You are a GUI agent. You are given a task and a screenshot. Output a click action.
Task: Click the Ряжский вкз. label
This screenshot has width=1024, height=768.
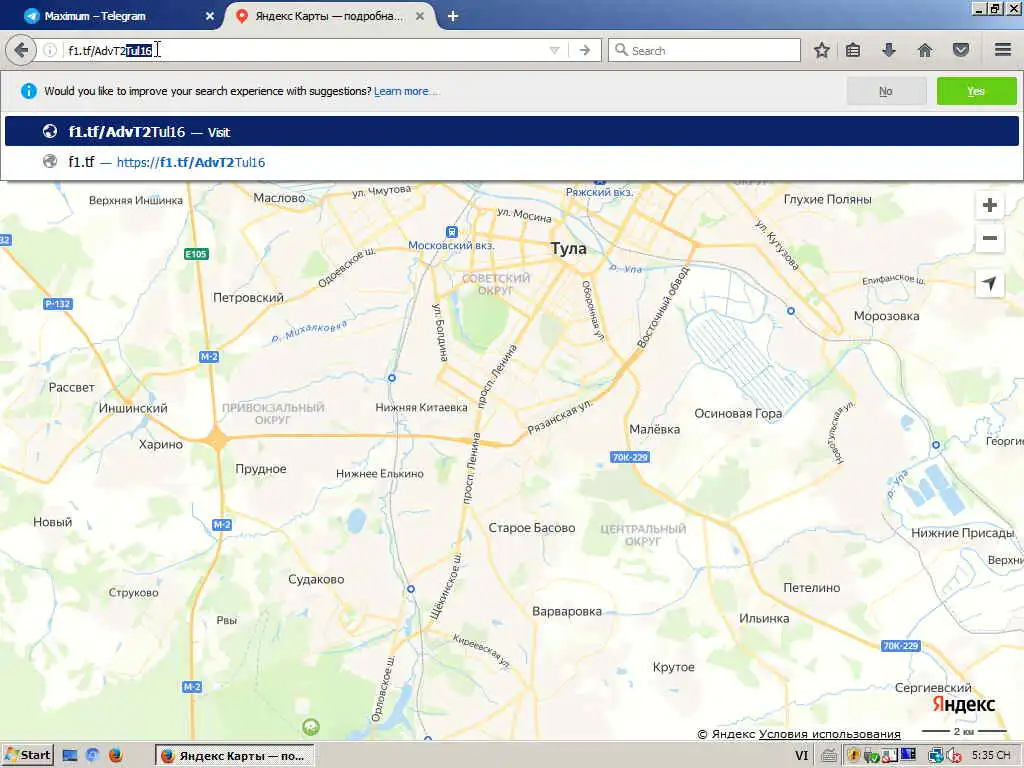[600, 192]
